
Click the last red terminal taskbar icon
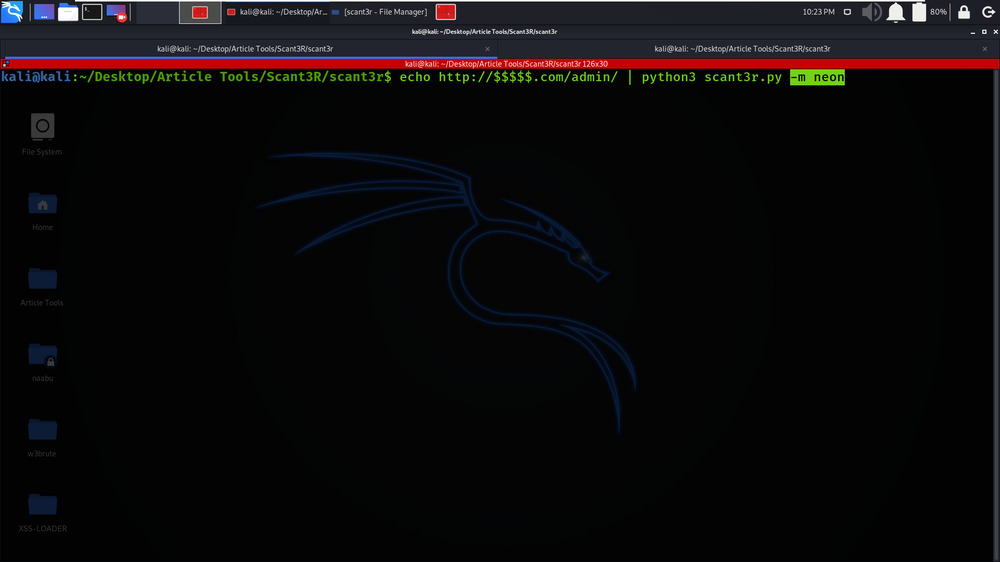tap(446, 12)
